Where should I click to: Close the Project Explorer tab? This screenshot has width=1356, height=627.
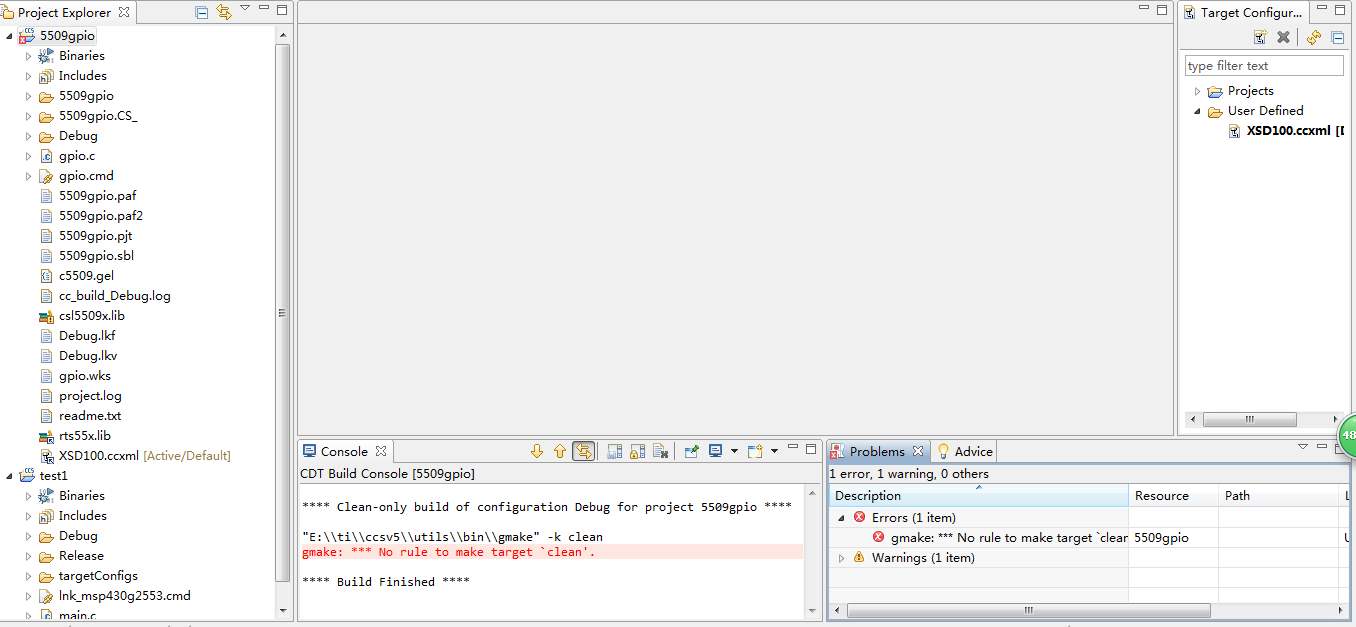pos(124,12)
